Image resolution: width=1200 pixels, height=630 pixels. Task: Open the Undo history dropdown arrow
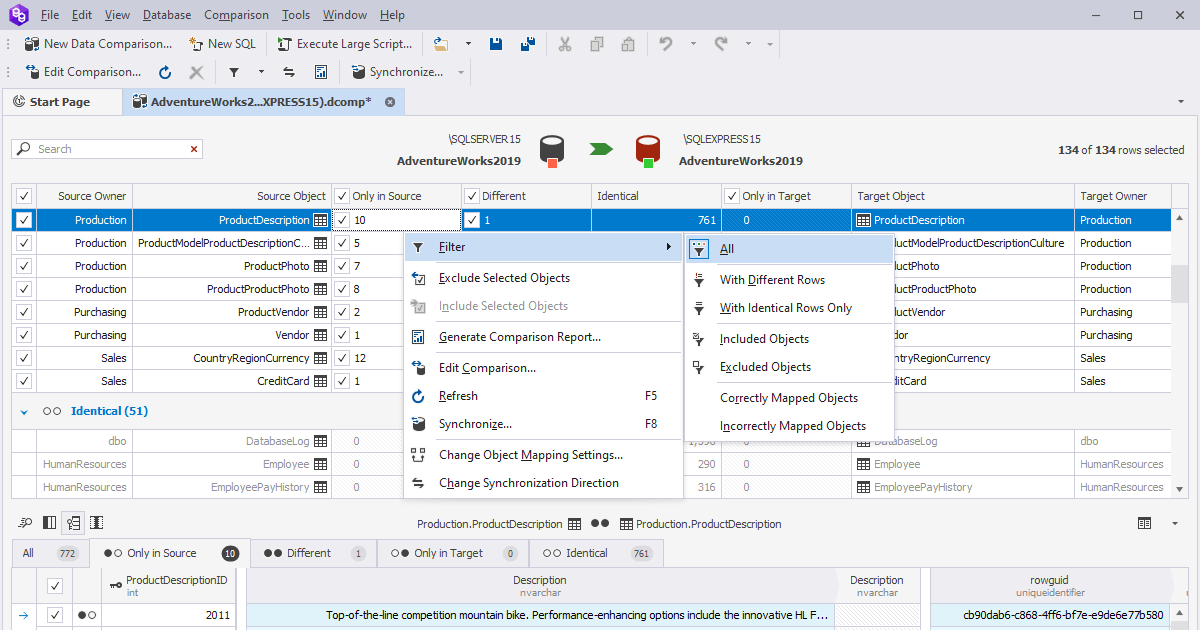[693, 44]
